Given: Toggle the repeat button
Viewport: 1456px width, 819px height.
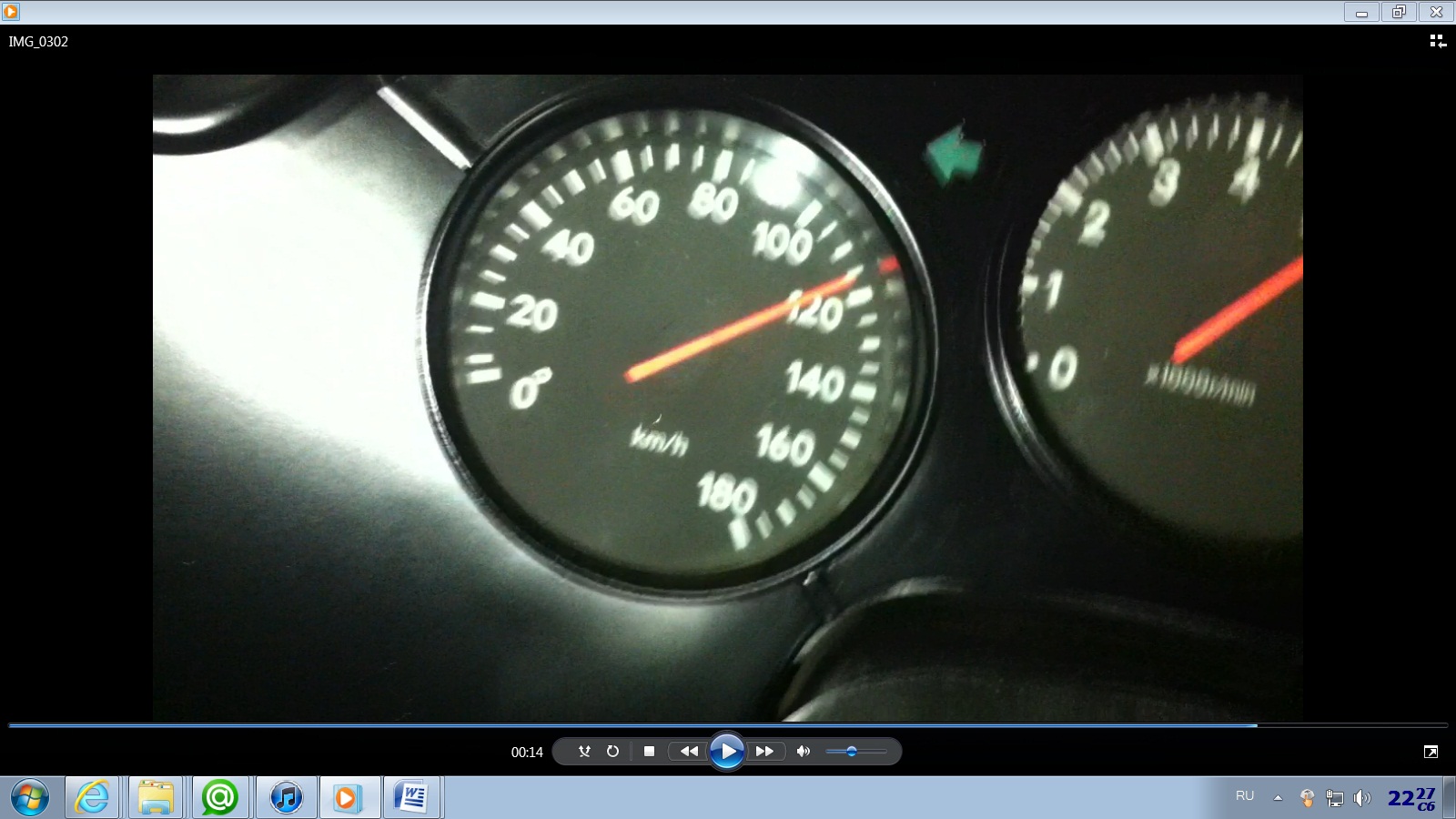Looking at the screenshot, I should 612,752.
